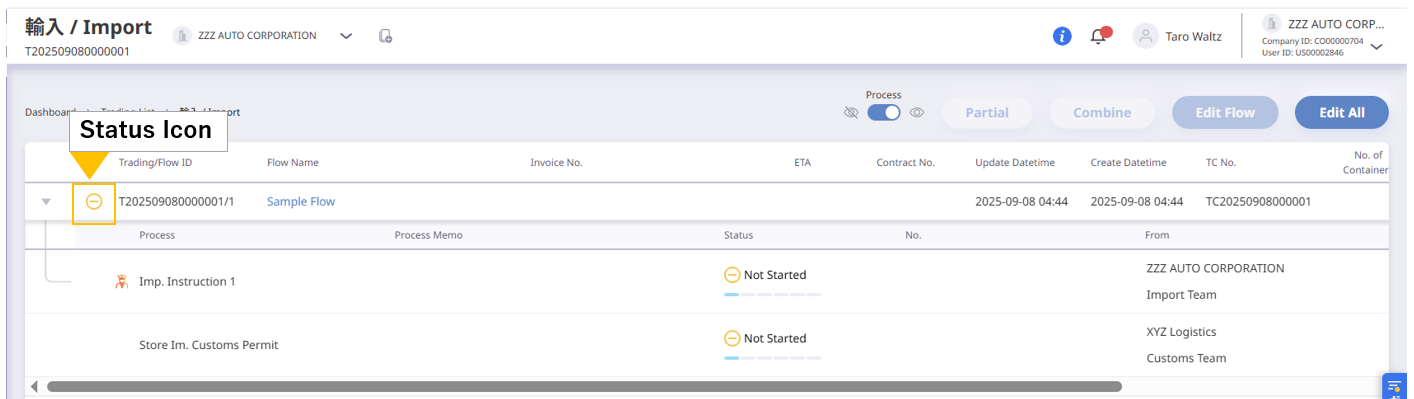Click the add document icon beside company name
The width and height of the screenshot is (1414, 399).
[385, 36]
